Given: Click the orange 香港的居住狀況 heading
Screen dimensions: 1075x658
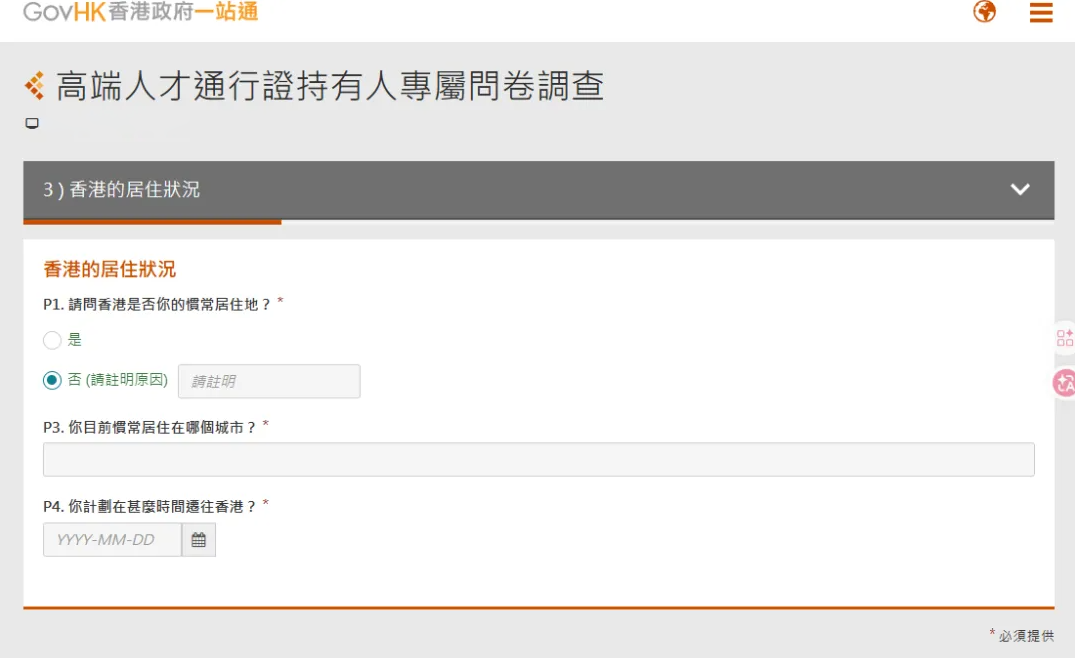Looking at the screenshot, I should (x=110, y=269).
